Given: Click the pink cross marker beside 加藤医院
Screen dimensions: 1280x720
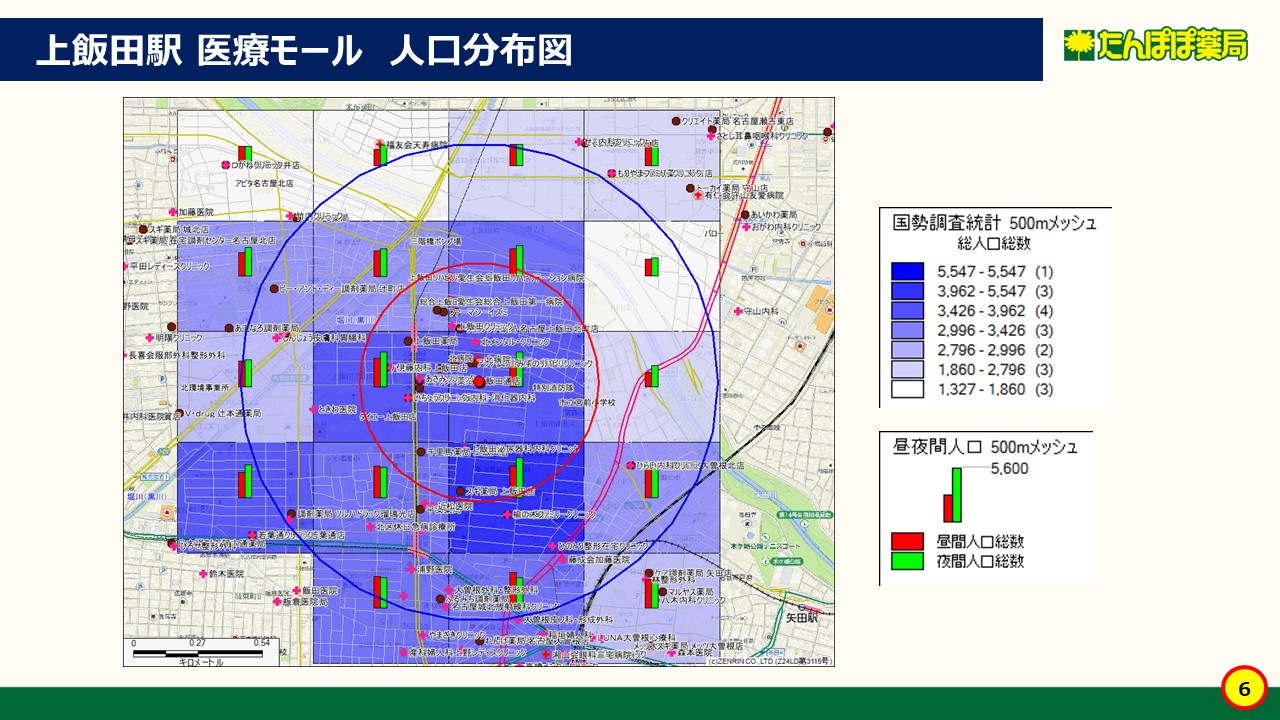Looking at the screenshot, I should [172, 213].
